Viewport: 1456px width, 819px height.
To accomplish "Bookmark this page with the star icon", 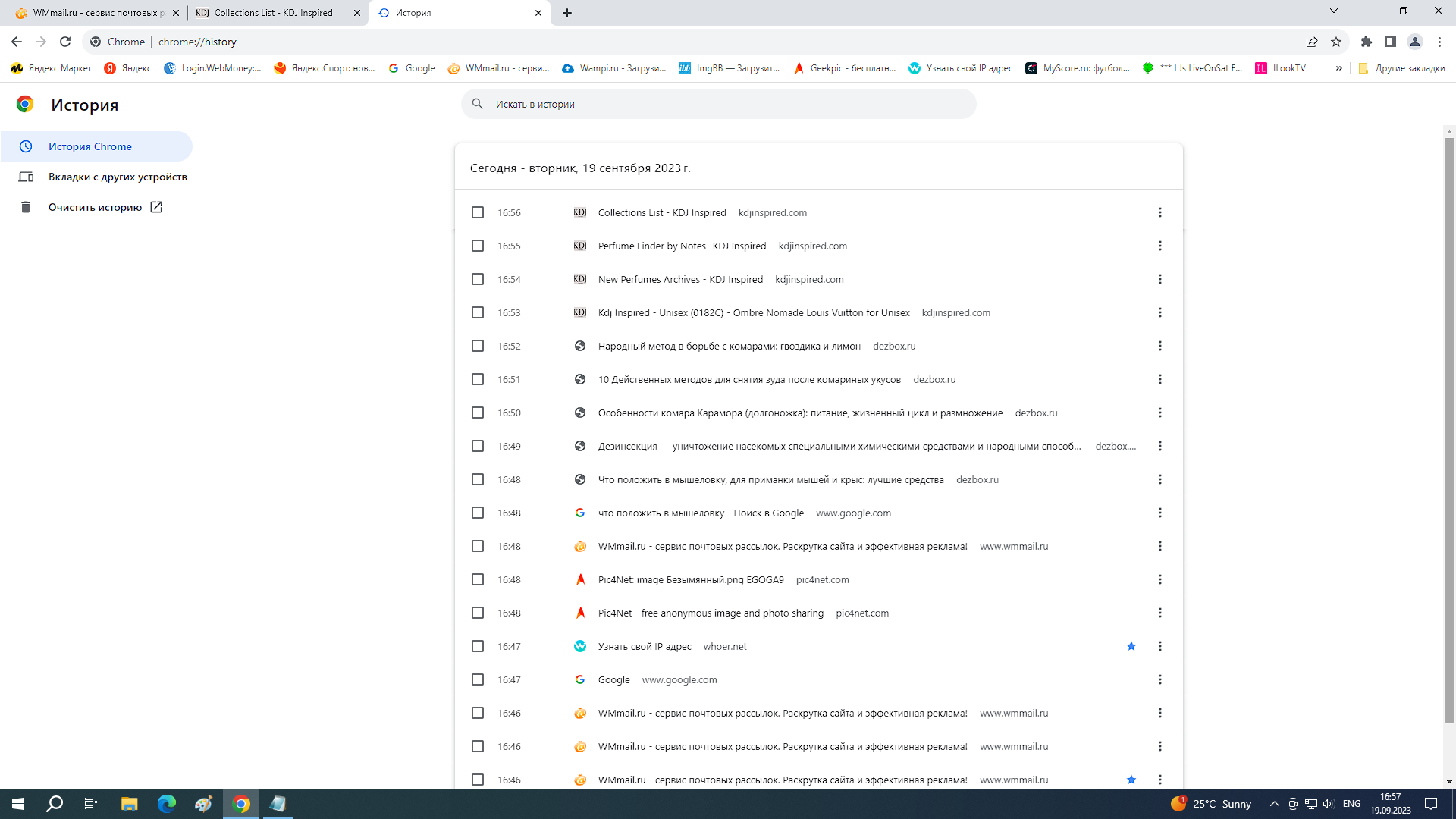I will click(1336, 42).
